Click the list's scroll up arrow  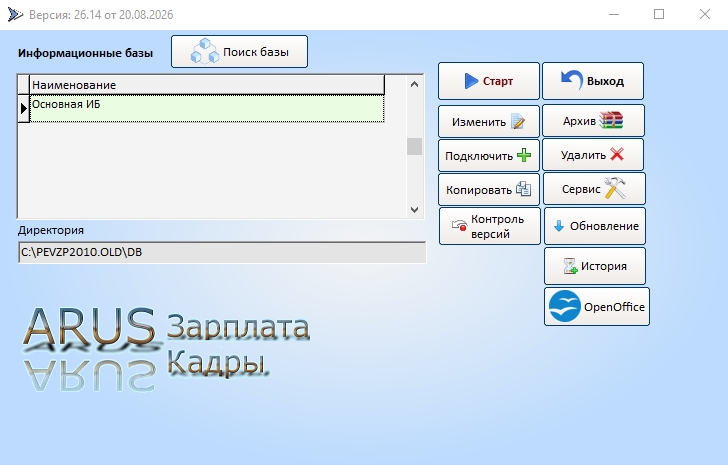coord(415,84)
